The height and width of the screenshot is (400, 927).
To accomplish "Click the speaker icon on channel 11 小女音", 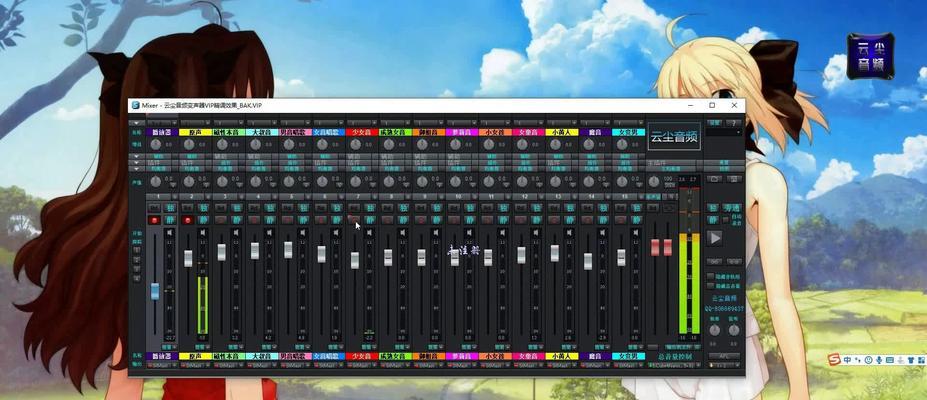I will [x=503, y=233].
